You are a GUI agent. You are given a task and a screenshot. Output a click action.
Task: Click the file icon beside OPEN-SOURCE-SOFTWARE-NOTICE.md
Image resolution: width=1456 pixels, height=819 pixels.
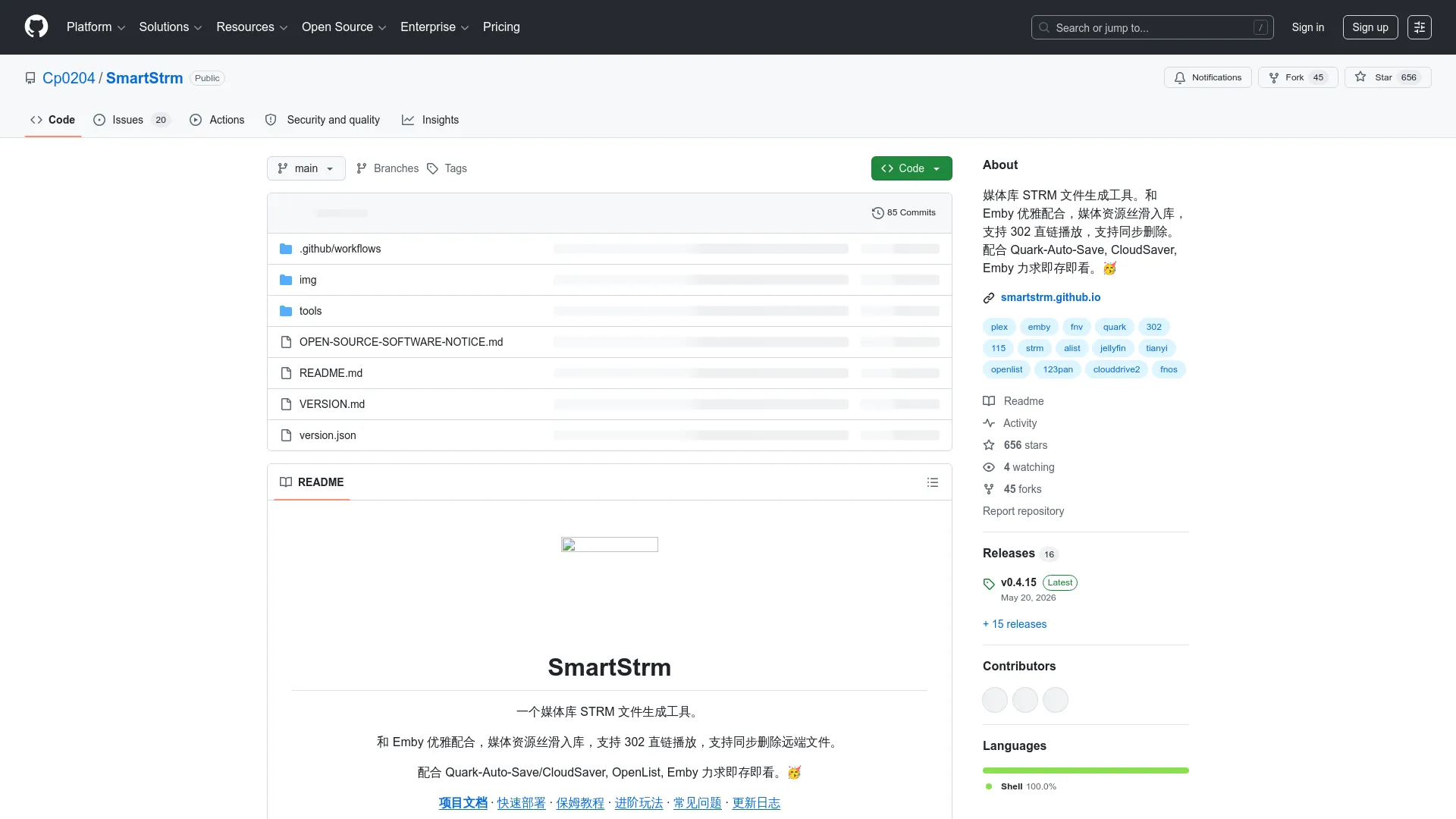point(286,342)
